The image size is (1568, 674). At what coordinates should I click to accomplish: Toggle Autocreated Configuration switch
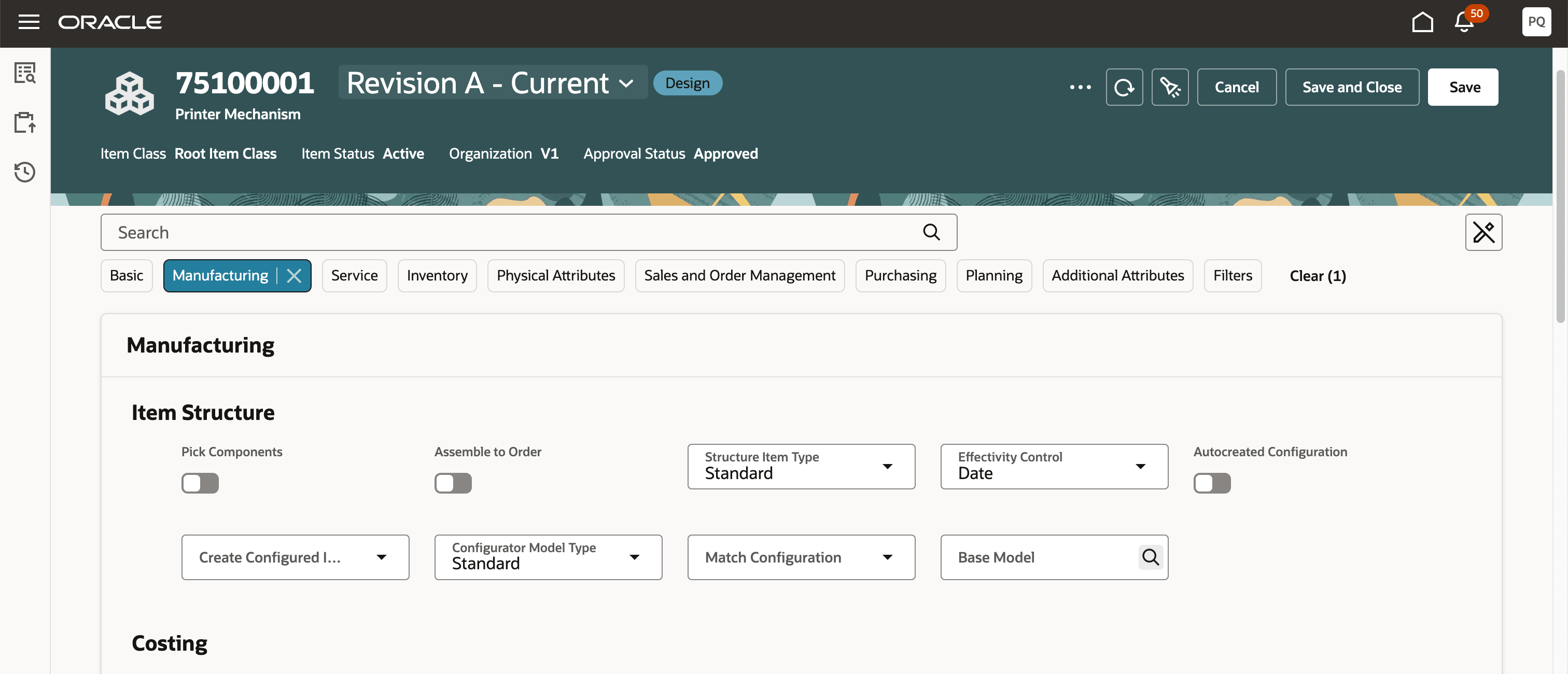[x=1211, y=483]
